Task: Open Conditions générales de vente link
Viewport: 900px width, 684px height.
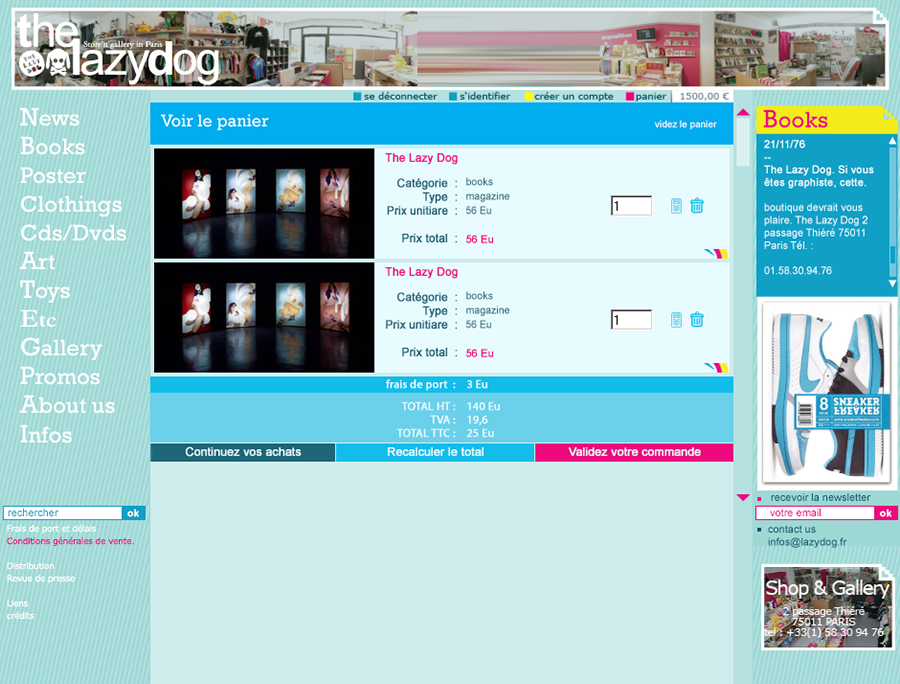Action: click(70, 541)
